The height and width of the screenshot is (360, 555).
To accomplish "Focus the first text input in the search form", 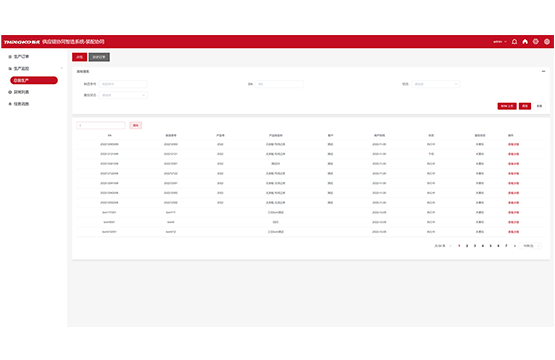I will point(123,84).
